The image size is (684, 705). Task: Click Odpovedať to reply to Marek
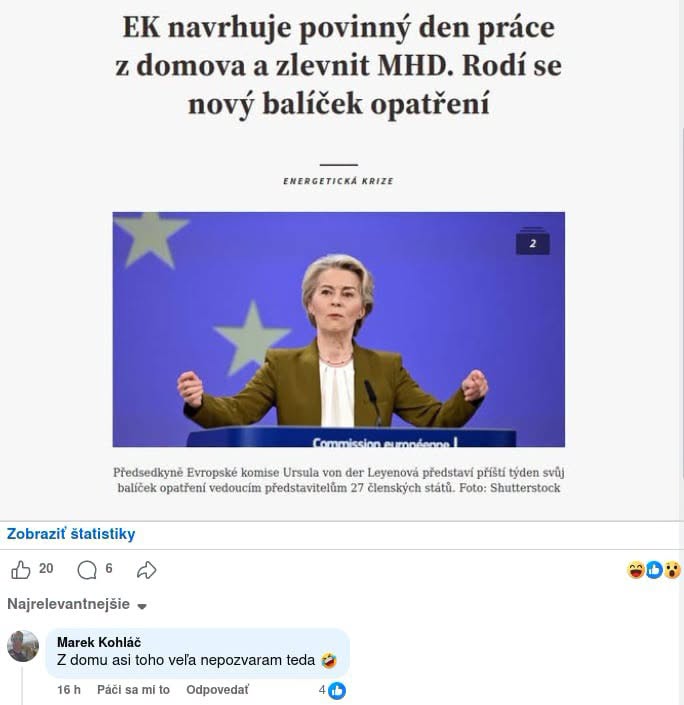click(x=217, y=690)
